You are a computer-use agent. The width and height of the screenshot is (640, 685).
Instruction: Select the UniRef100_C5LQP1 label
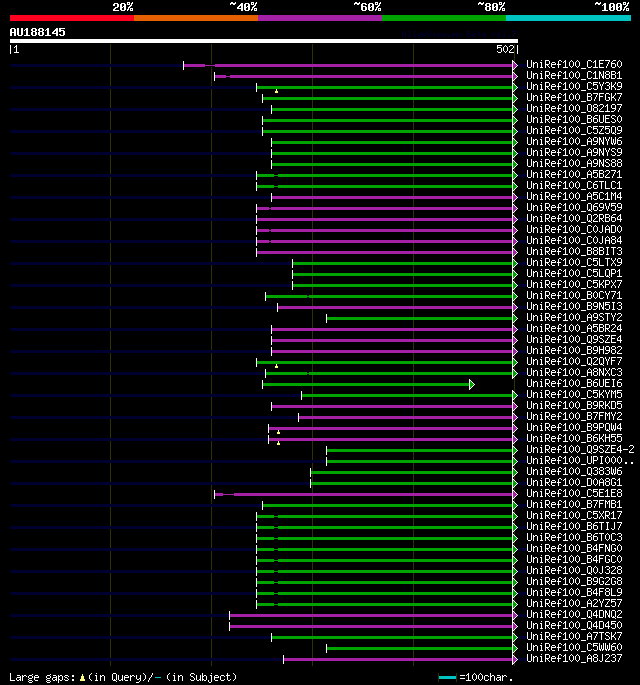[574, 273]
